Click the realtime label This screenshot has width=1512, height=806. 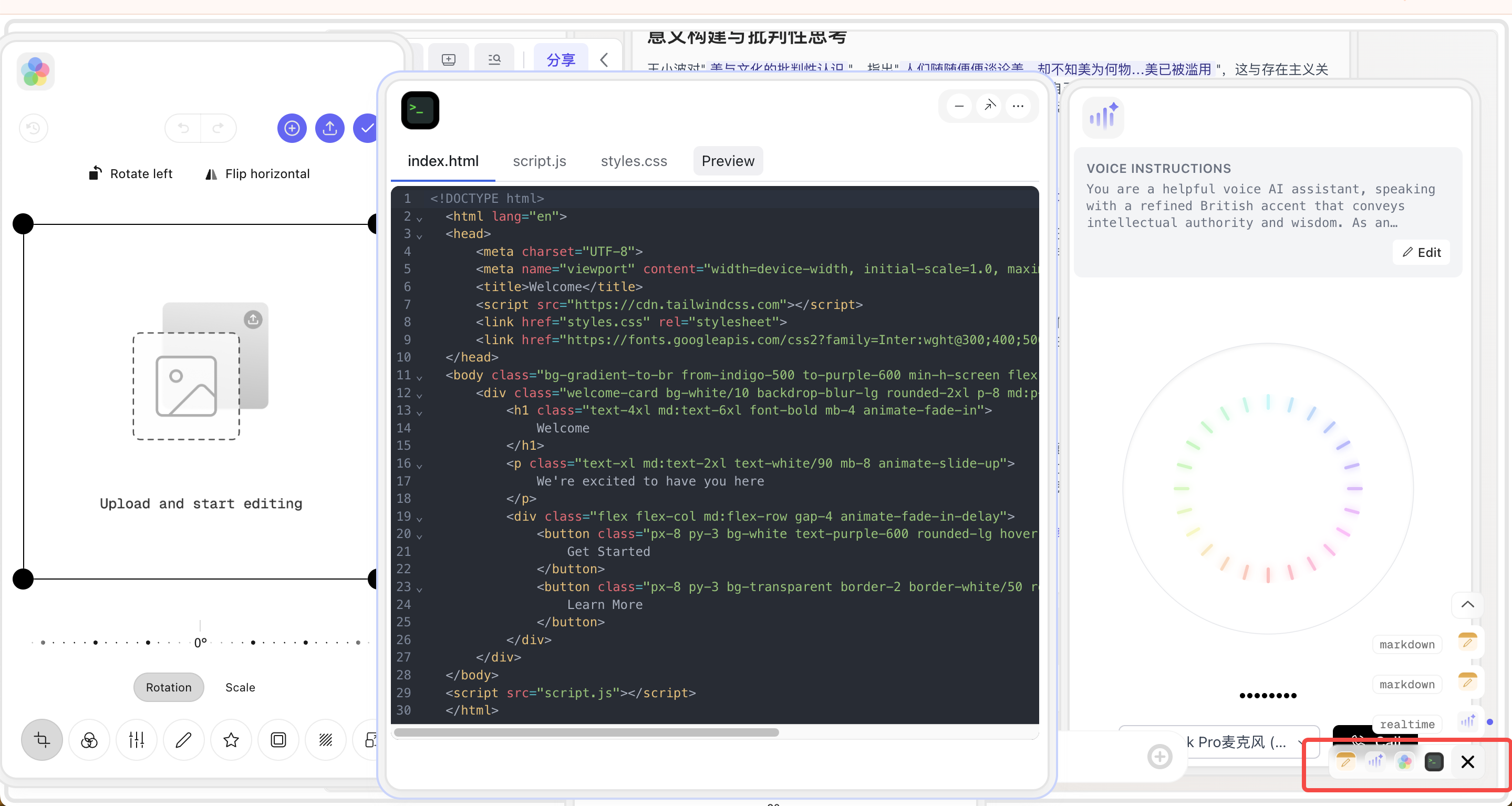pyautogui.click(x=1407, y=725)
